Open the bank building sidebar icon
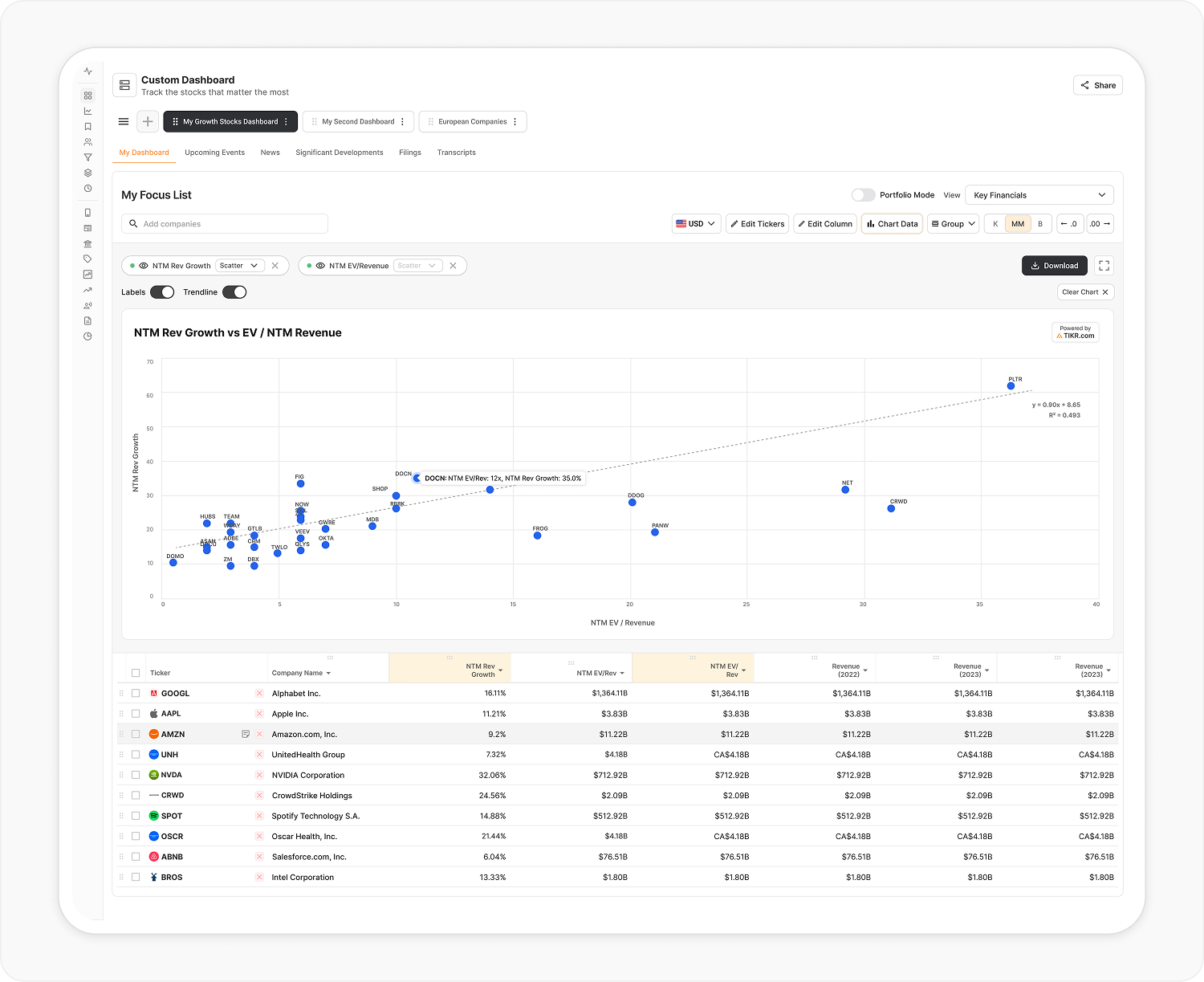This screenshot has width=1204, height=982. [x=88, y=243]
